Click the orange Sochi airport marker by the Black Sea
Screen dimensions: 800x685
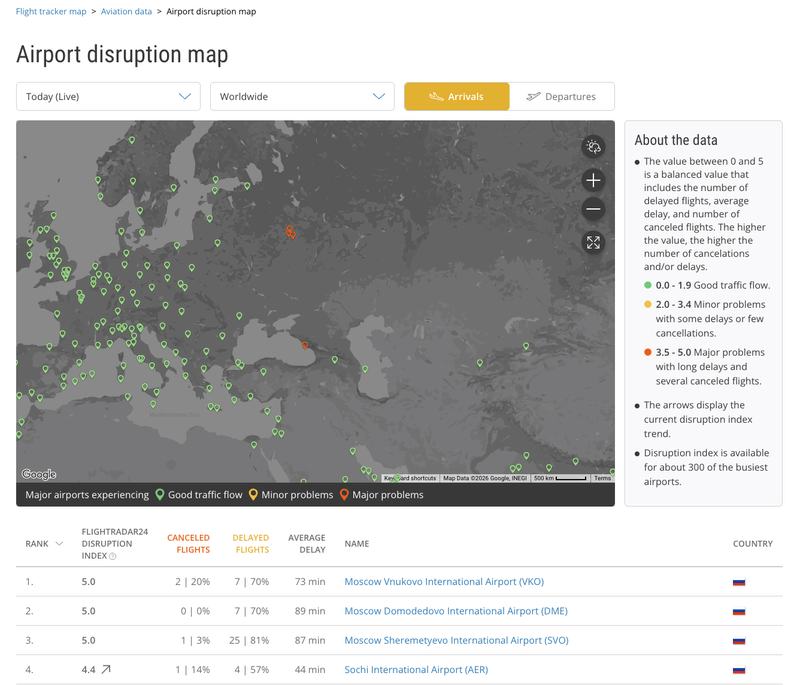305,345
